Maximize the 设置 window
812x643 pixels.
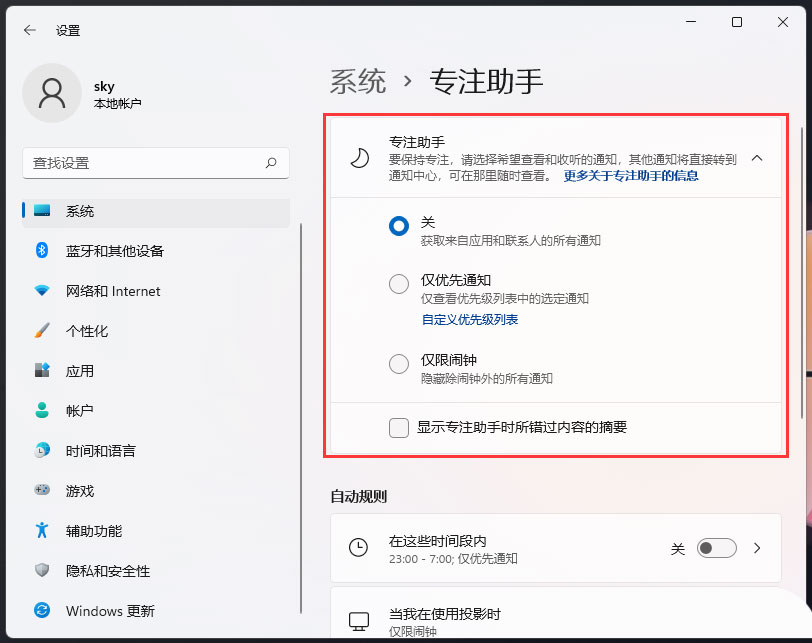click(x=736, y=22)
